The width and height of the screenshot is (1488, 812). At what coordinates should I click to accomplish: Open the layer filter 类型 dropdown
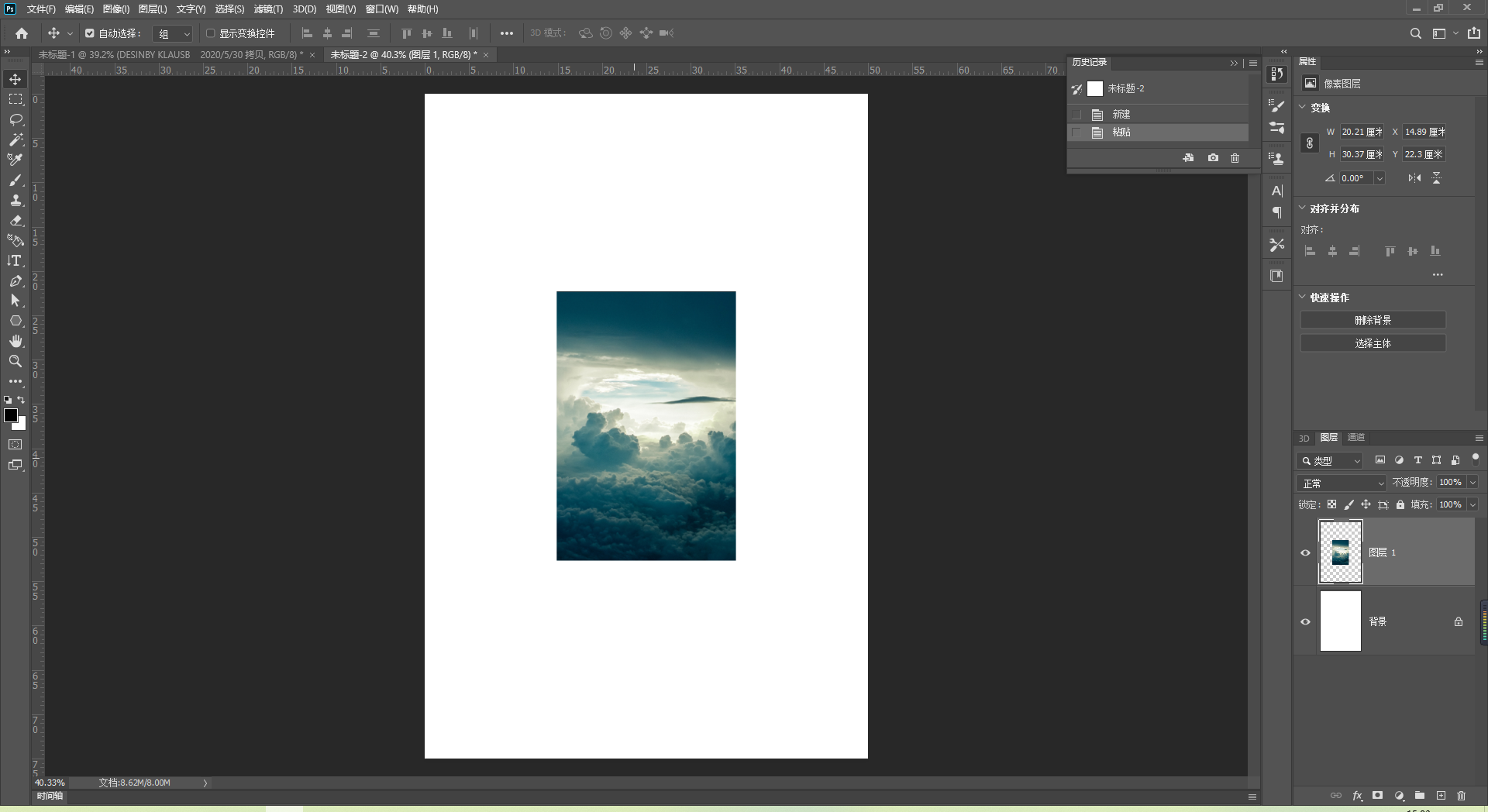tap(1330, 460)
